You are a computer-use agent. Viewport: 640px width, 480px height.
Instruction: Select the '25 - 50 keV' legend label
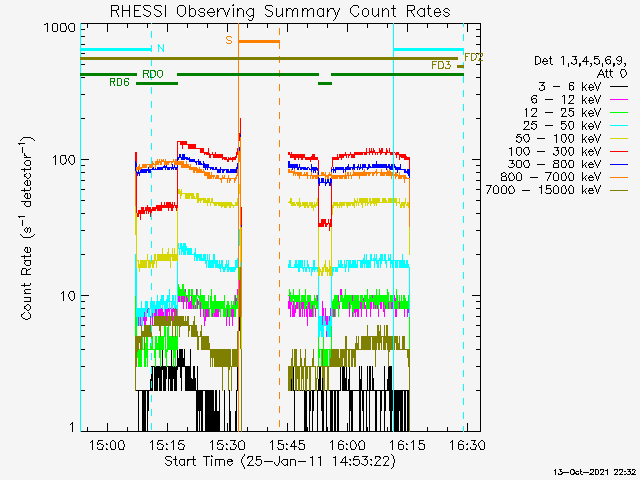pos(562,125)
